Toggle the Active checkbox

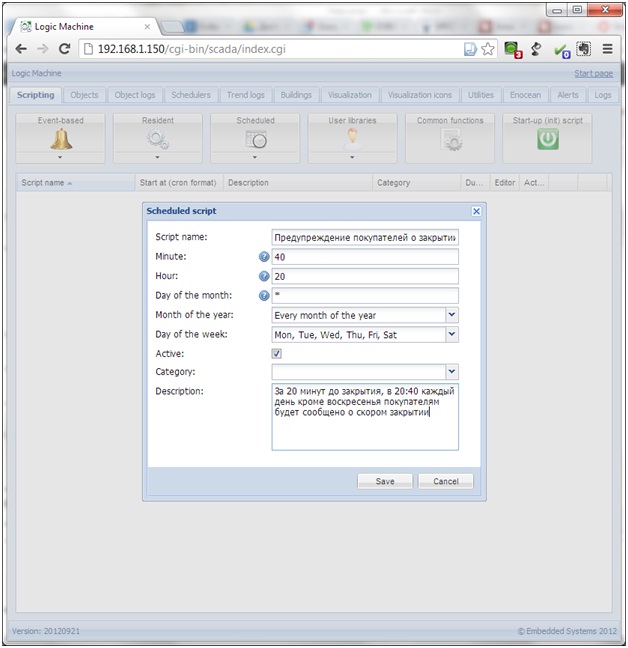(x=277, y=353)
